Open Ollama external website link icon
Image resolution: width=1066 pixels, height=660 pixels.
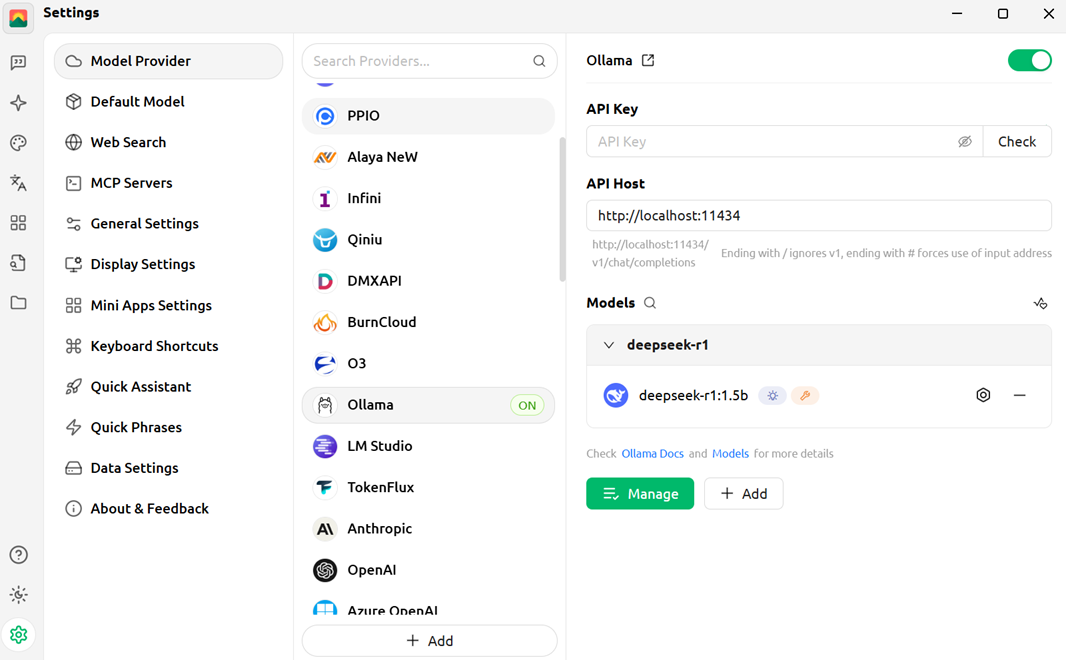[x=648, y=60]
